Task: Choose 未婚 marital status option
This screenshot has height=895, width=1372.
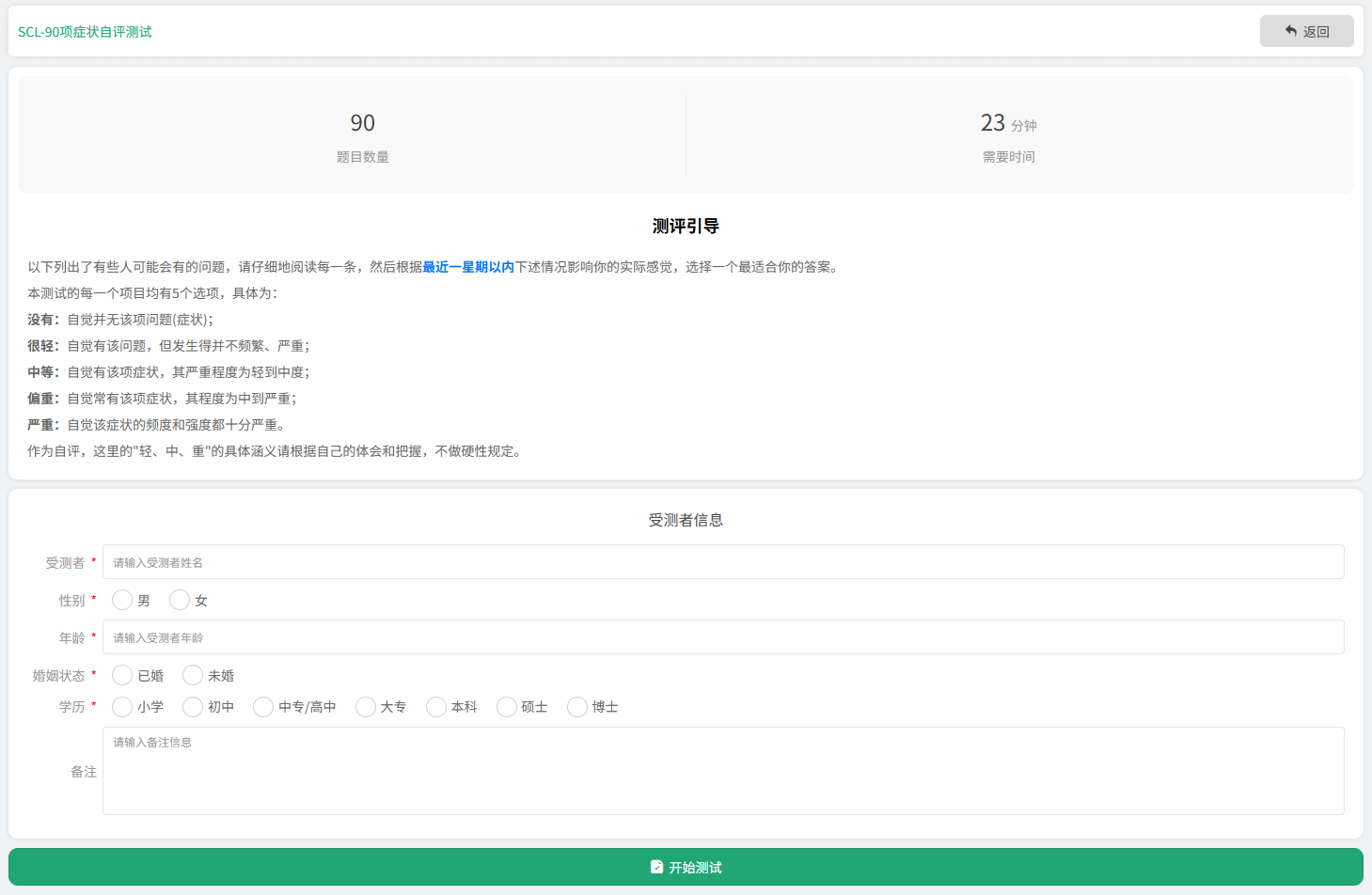Action: click(x=193, y=675)
